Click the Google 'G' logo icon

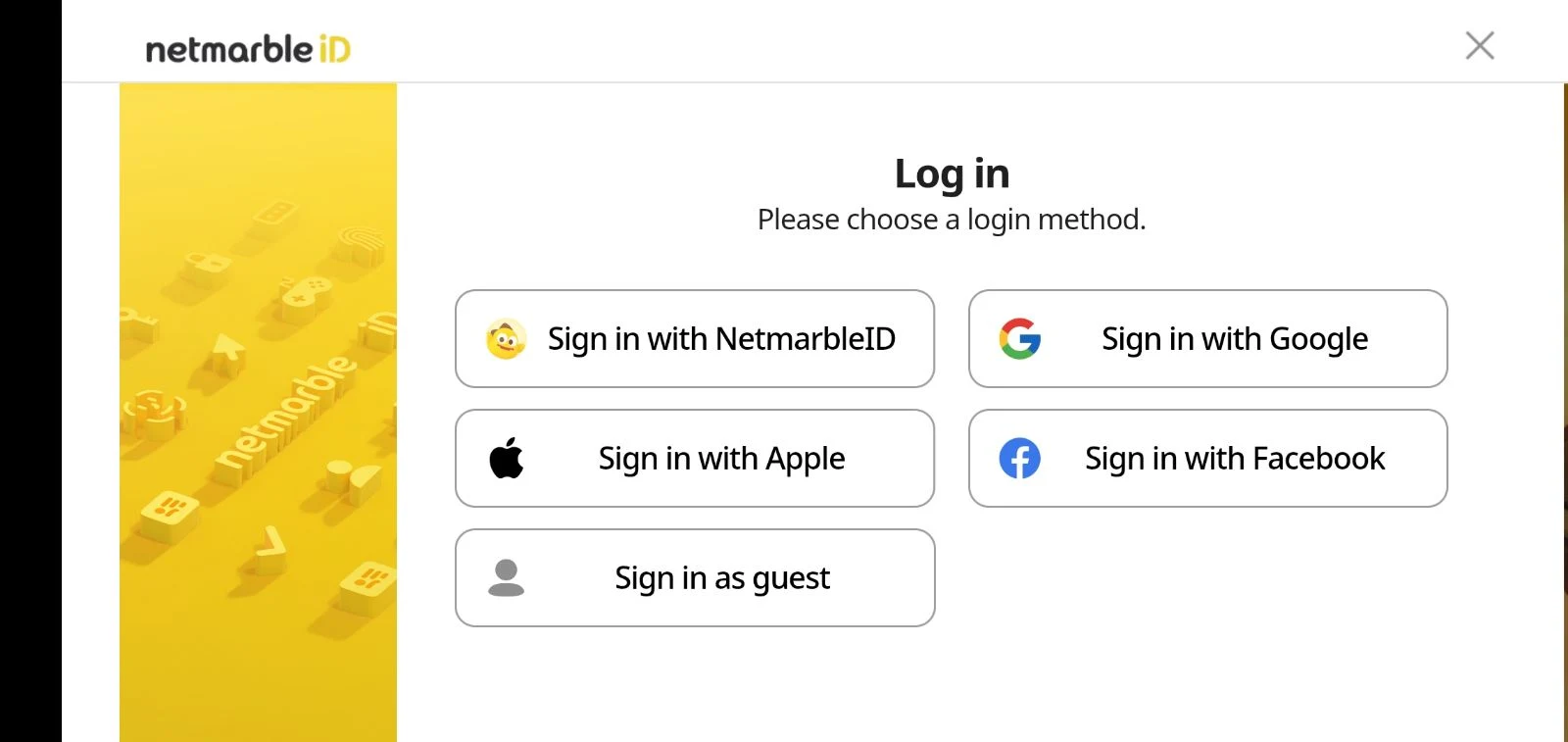[x=1019, y=339]
